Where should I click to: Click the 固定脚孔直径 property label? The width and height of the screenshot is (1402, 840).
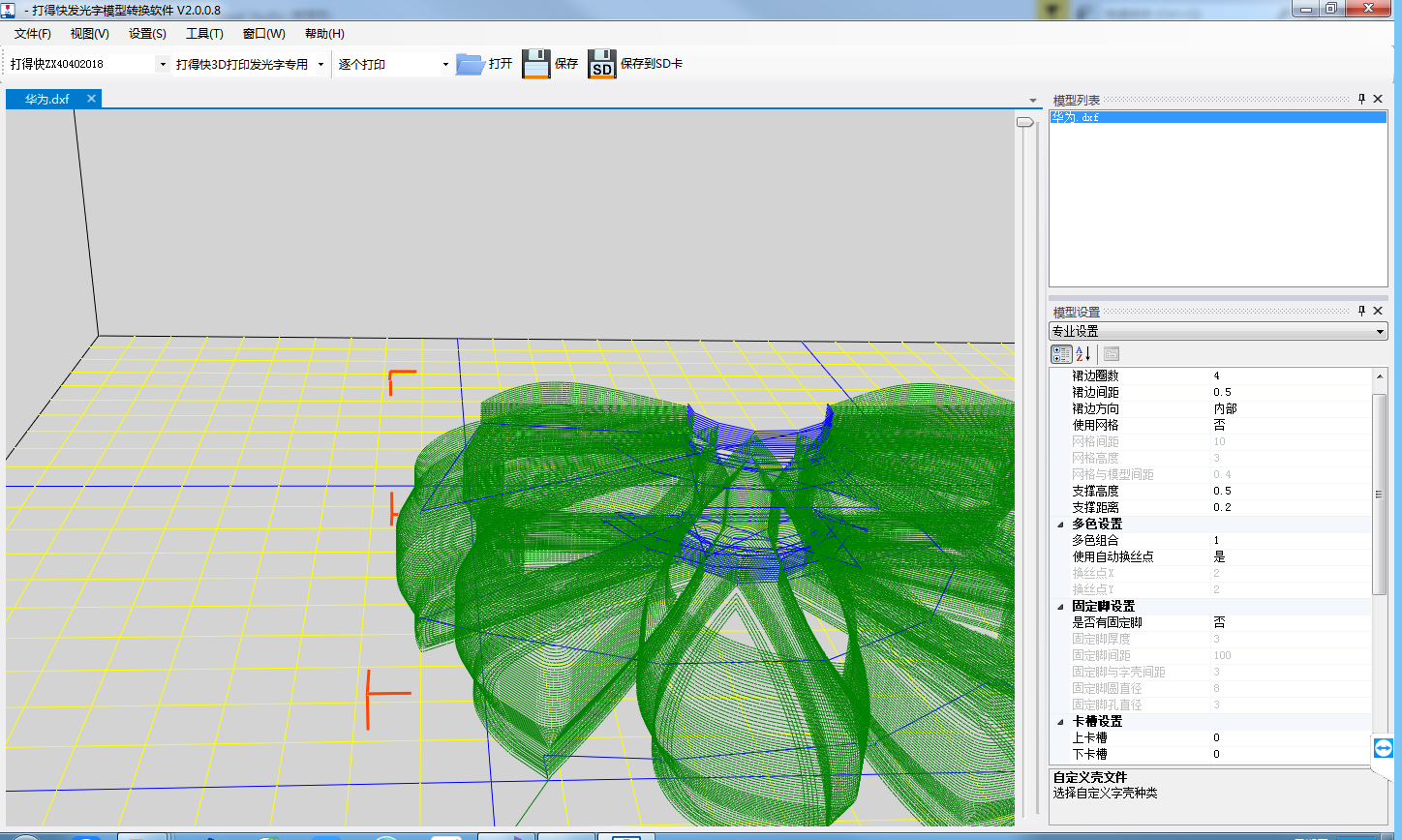click(x=1107, y=705)
